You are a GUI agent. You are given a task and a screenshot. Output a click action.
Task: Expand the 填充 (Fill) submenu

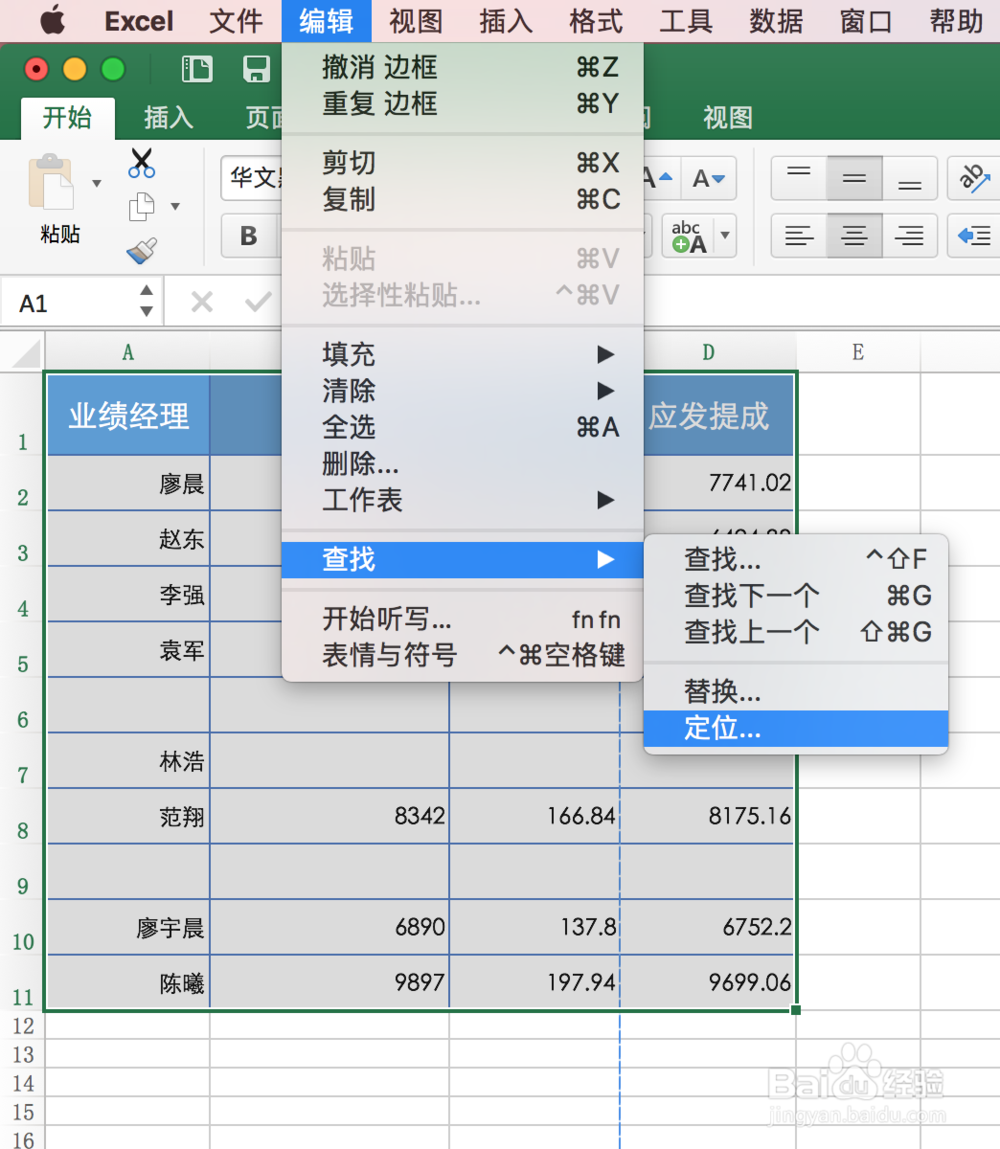pos(350,353)
